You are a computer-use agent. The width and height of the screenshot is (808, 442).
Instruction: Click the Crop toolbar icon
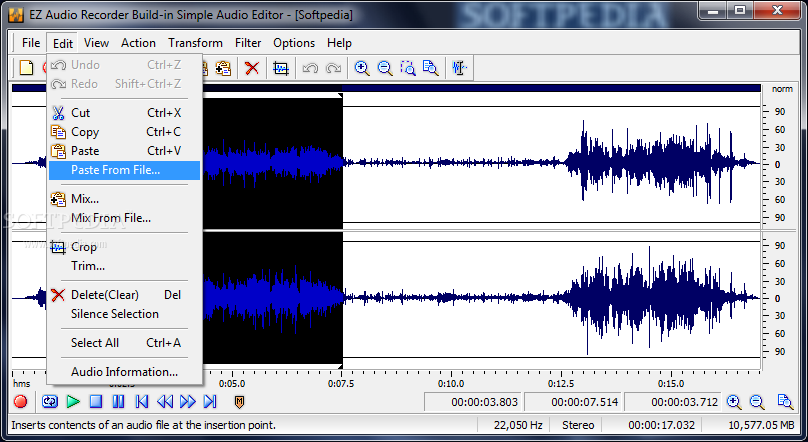click(281, 67)
